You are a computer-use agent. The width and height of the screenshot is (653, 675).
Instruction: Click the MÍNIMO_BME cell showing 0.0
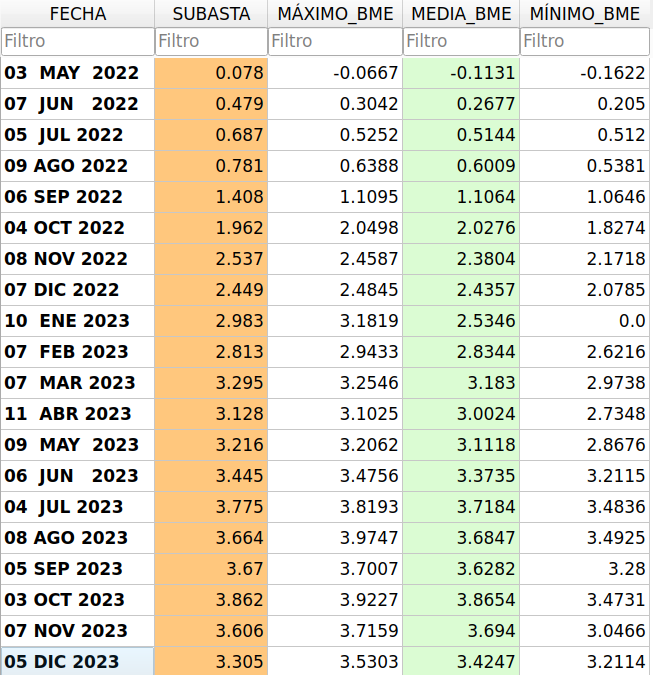pyautogui.click(x=586, y=321)
